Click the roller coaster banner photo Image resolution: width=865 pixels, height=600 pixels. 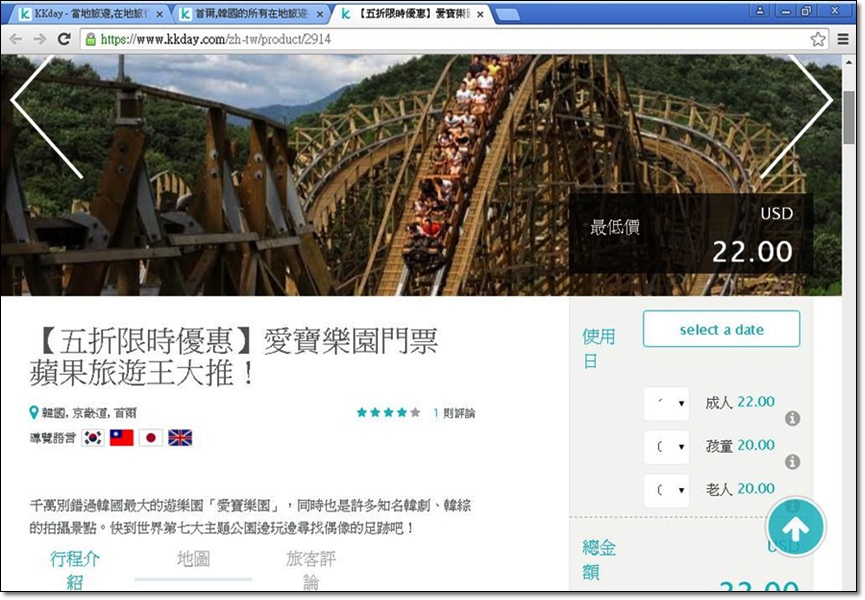coord(419,175)
